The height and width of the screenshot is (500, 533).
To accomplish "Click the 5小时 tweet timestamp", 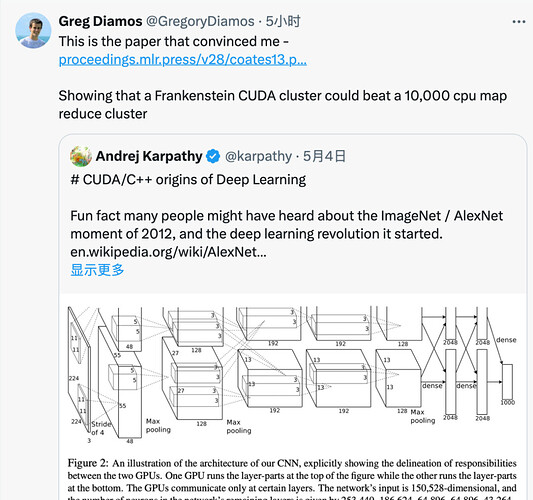I will click(x=283, y=21).
